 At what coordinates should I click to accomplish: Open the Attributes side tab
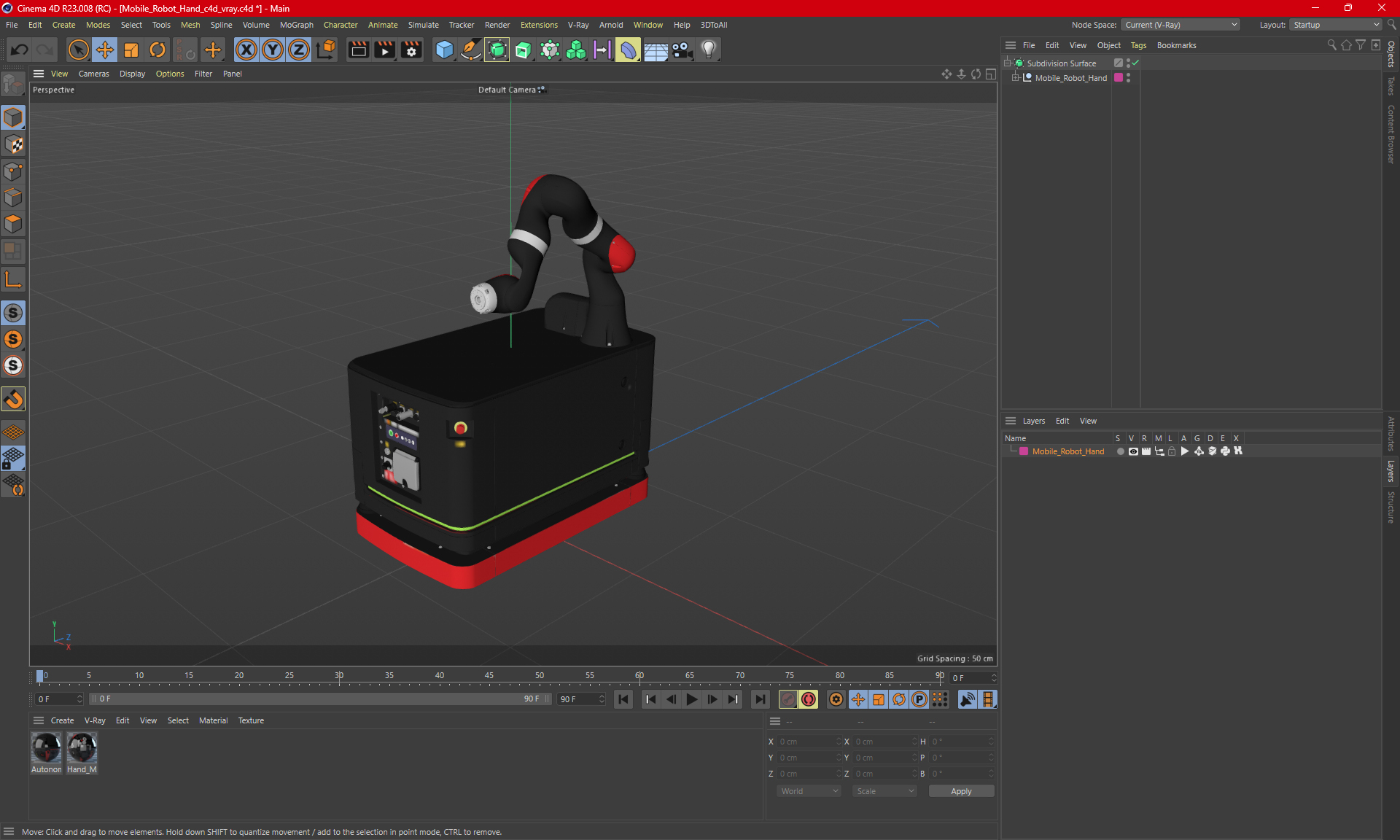[1391, 434]
